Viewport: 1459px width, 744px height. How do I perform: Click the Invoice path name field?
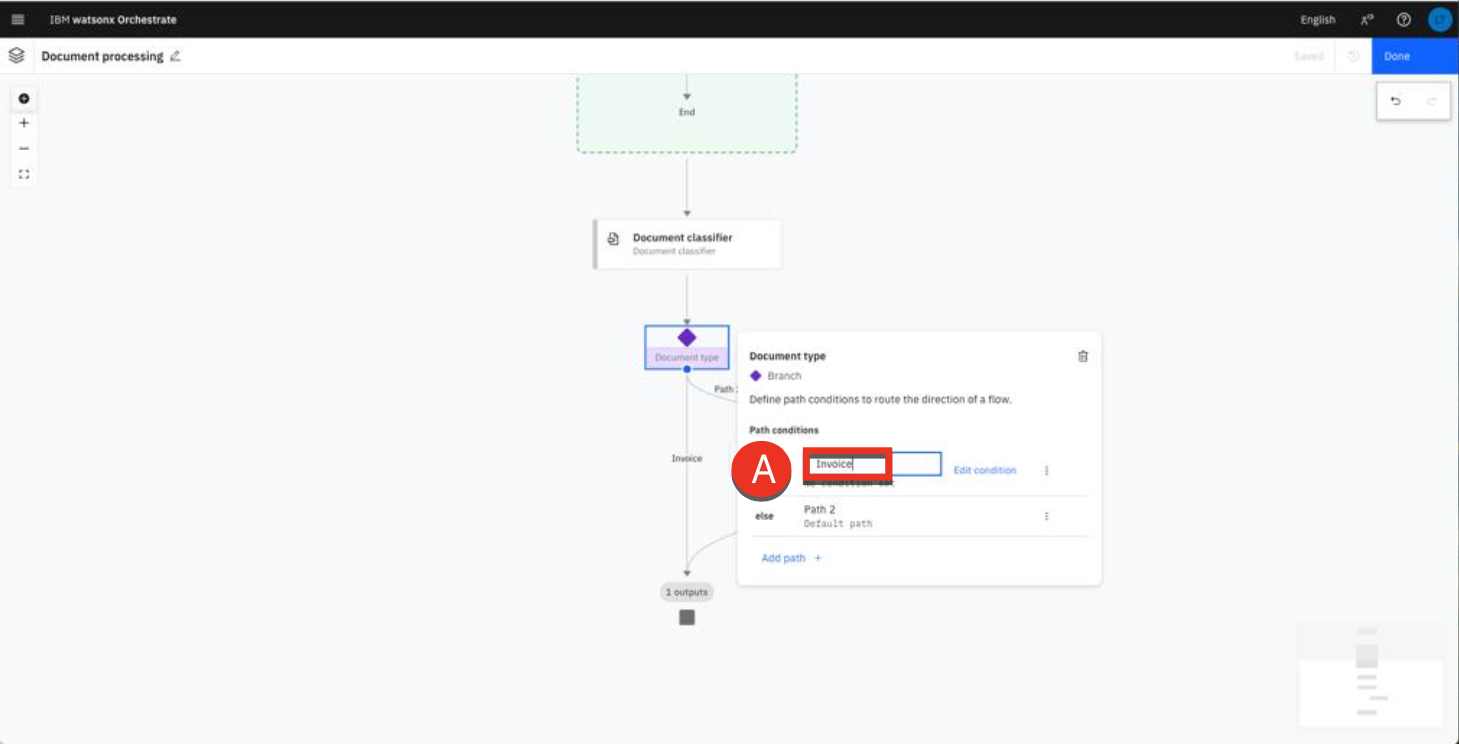[871, 464]
